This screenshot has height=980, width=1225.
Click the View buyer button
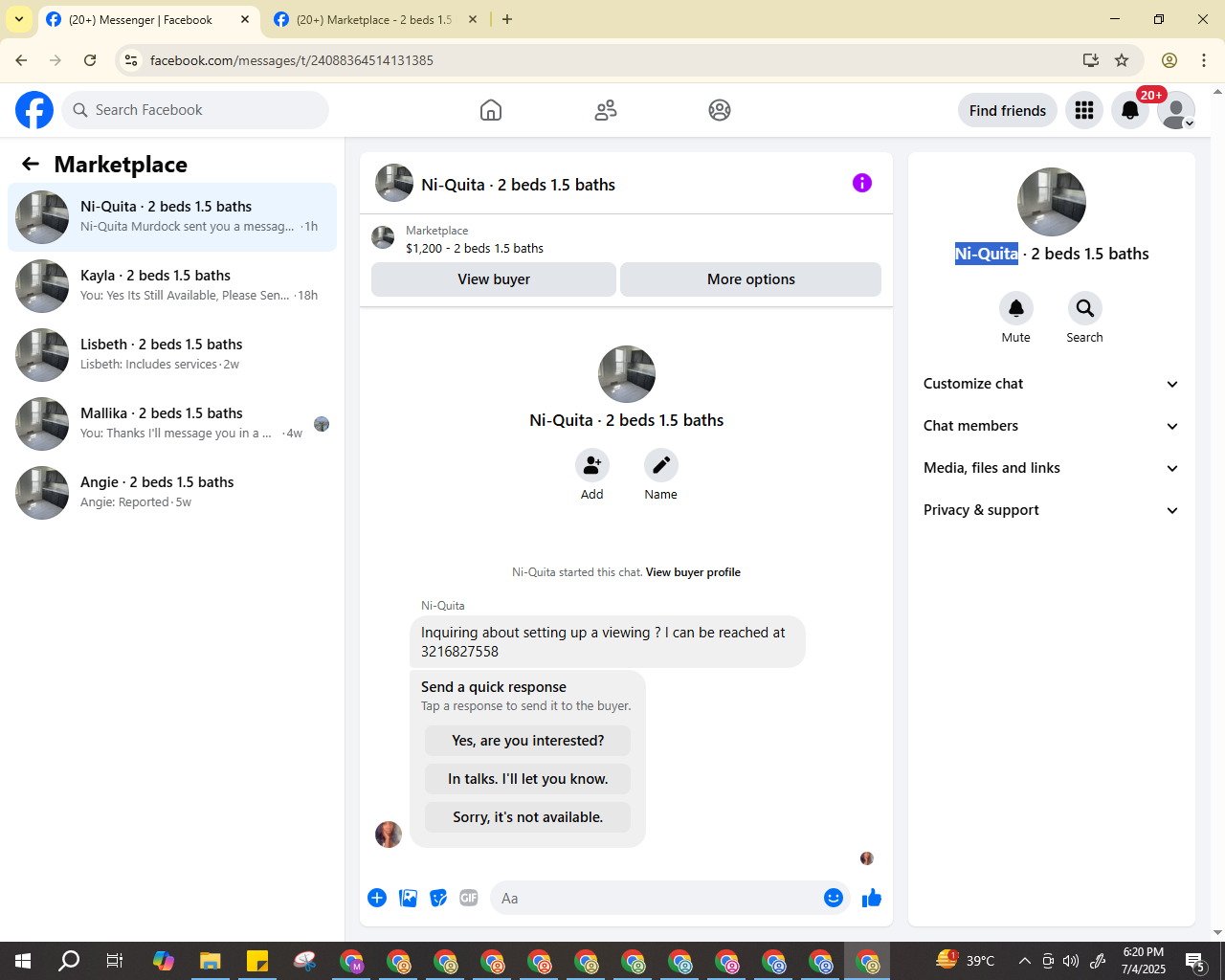click(x=494, y=279)
